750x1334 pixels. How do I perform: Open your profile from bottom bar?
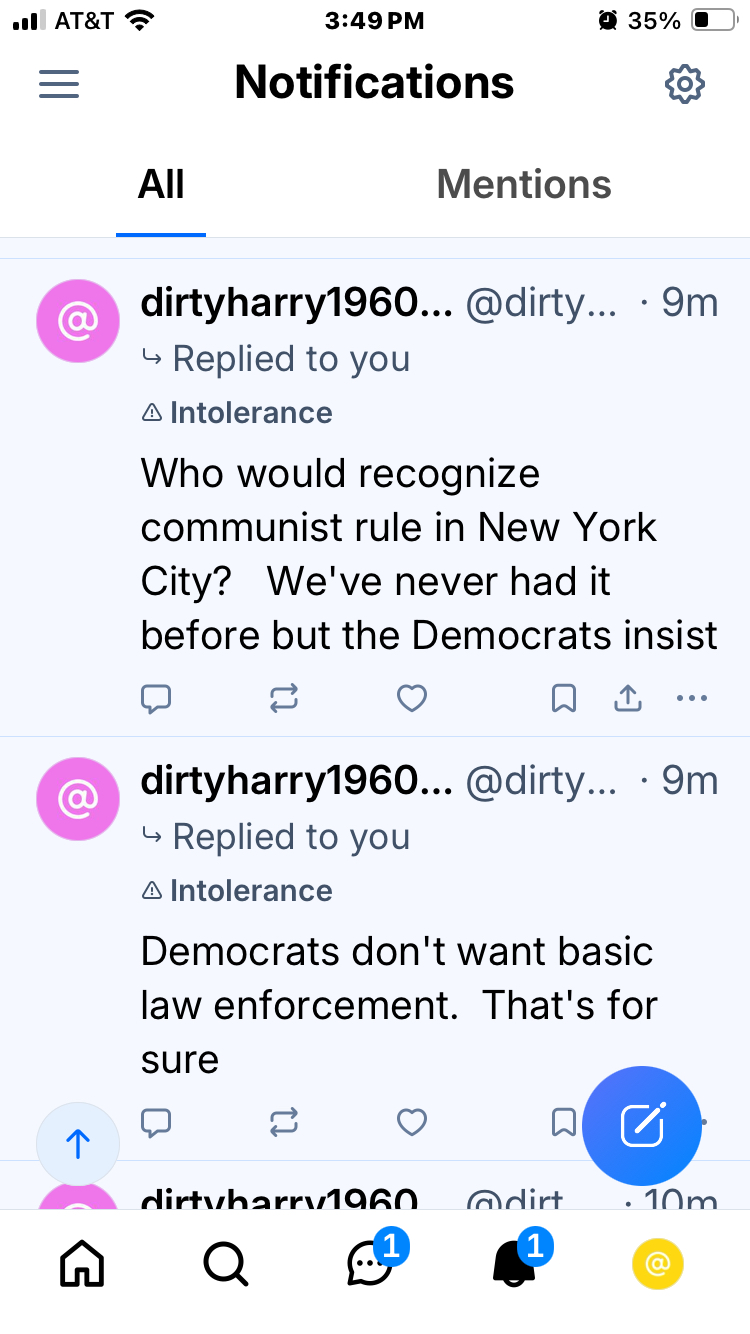[658, 1266]
